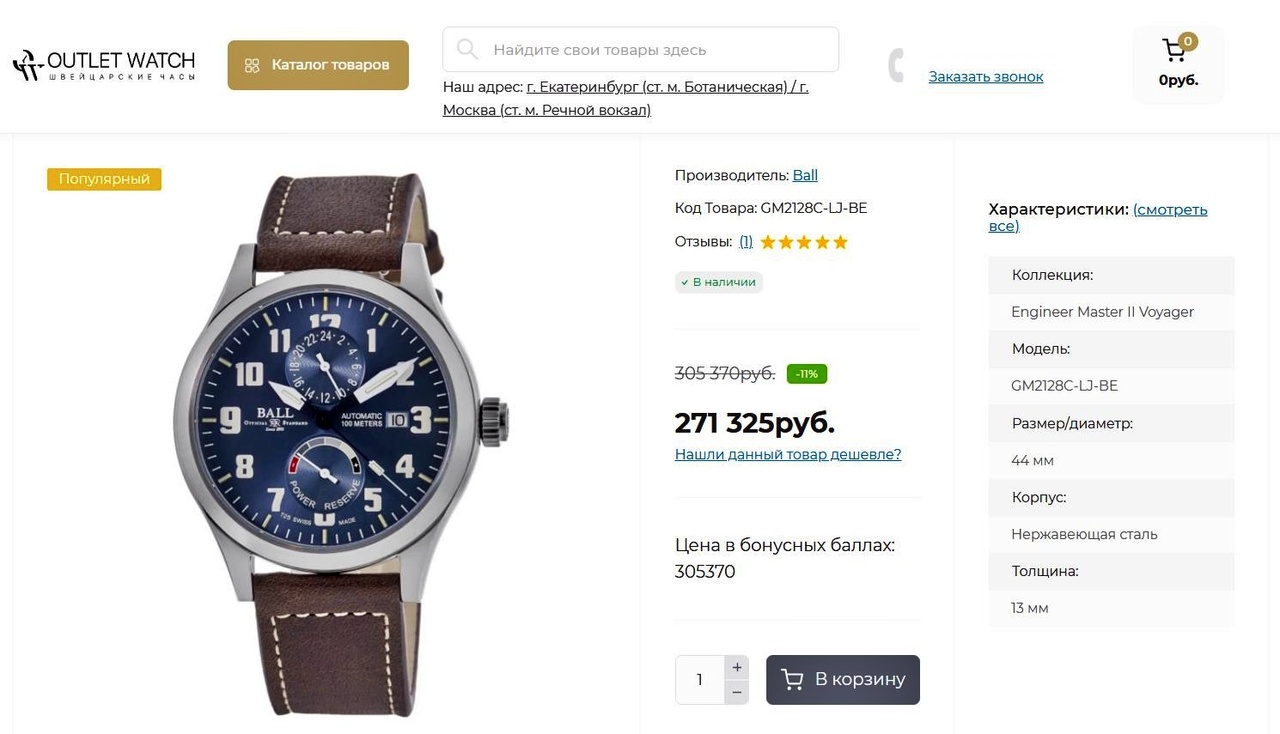Click Нашли данный товар дешевле link
This screenshot has width=1280, height=734.
click(788, 455)
